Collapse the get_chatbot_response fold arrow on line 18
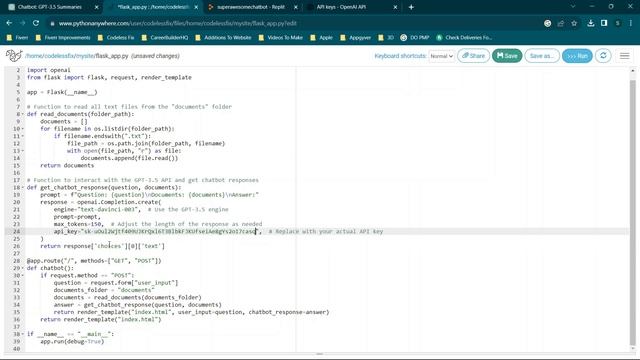Viewport: 640px width, 360px height. point(23,188)
